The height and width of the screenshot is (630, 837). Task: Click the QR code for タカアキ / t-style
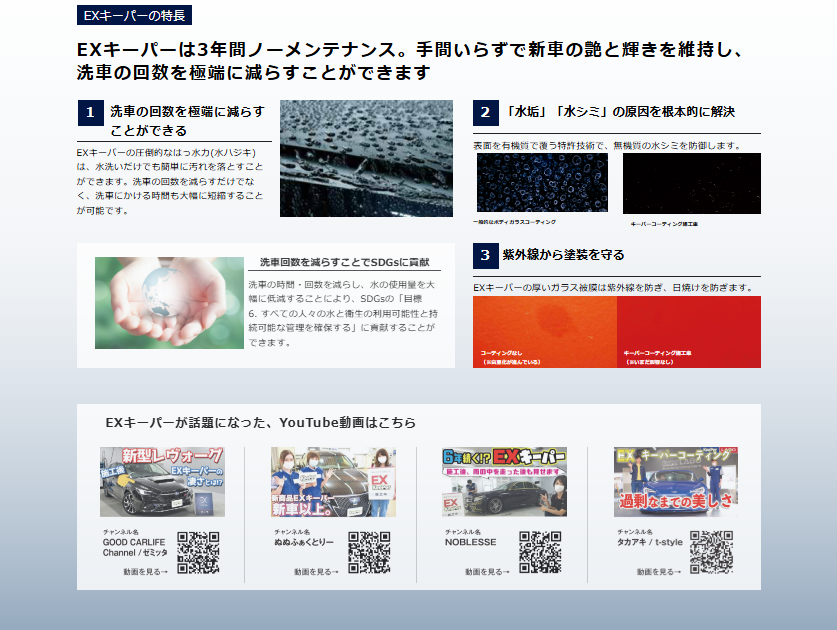tap(711, 553)
